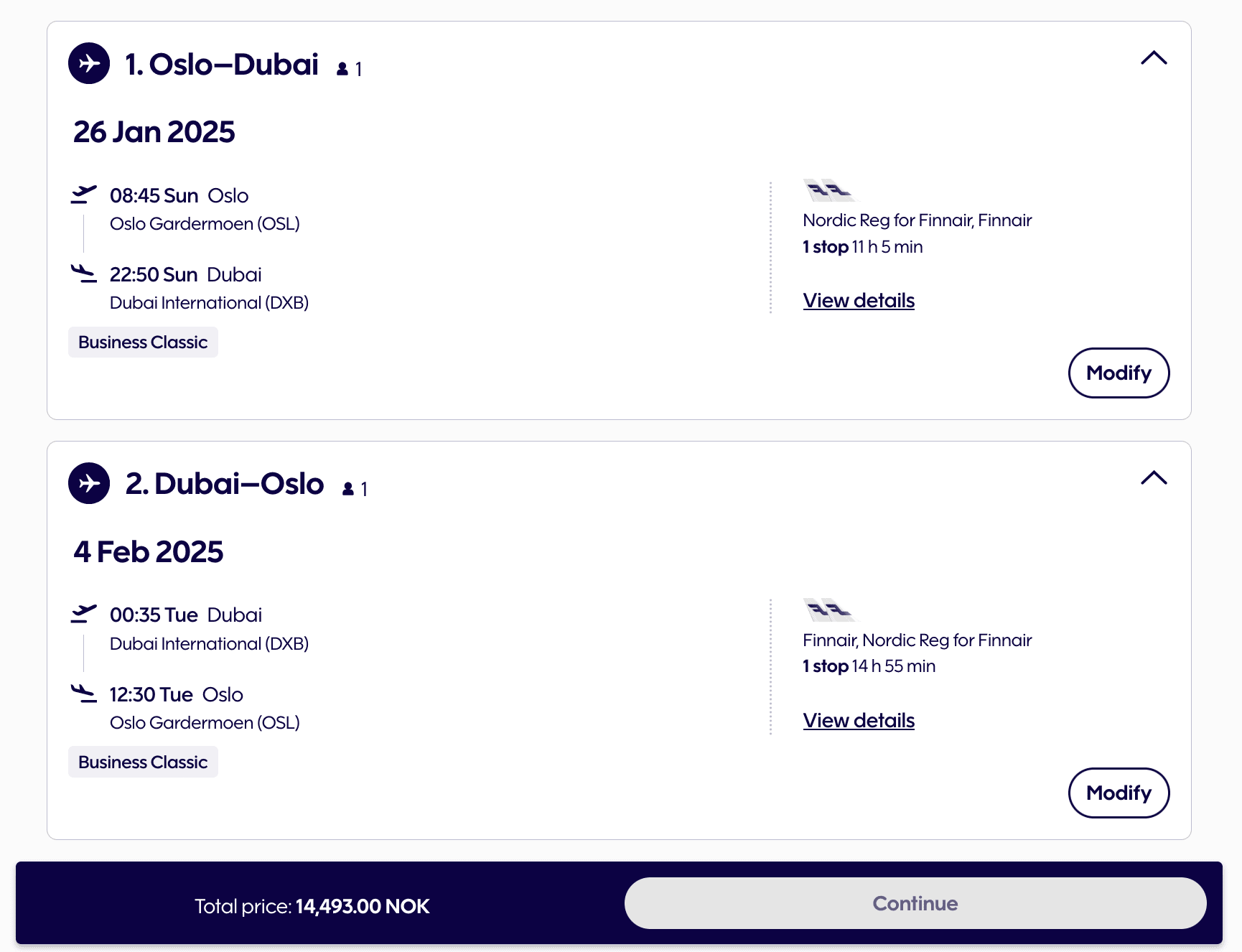Click the landing icon at 22:50 Sun Dubai
Viewport: 1242px width, 952px height.
click(x=84, y=274)
